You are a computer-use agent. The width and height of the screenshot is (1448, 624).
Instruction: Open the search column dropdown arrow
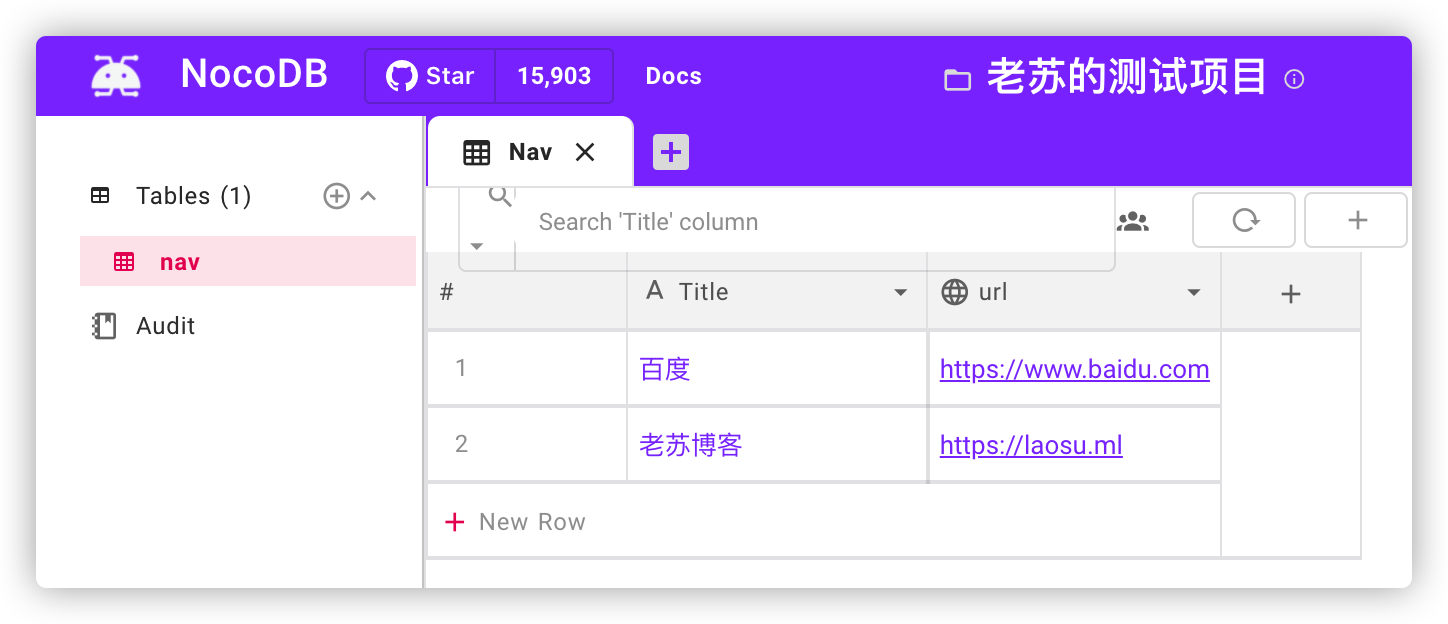pos(477,246)
